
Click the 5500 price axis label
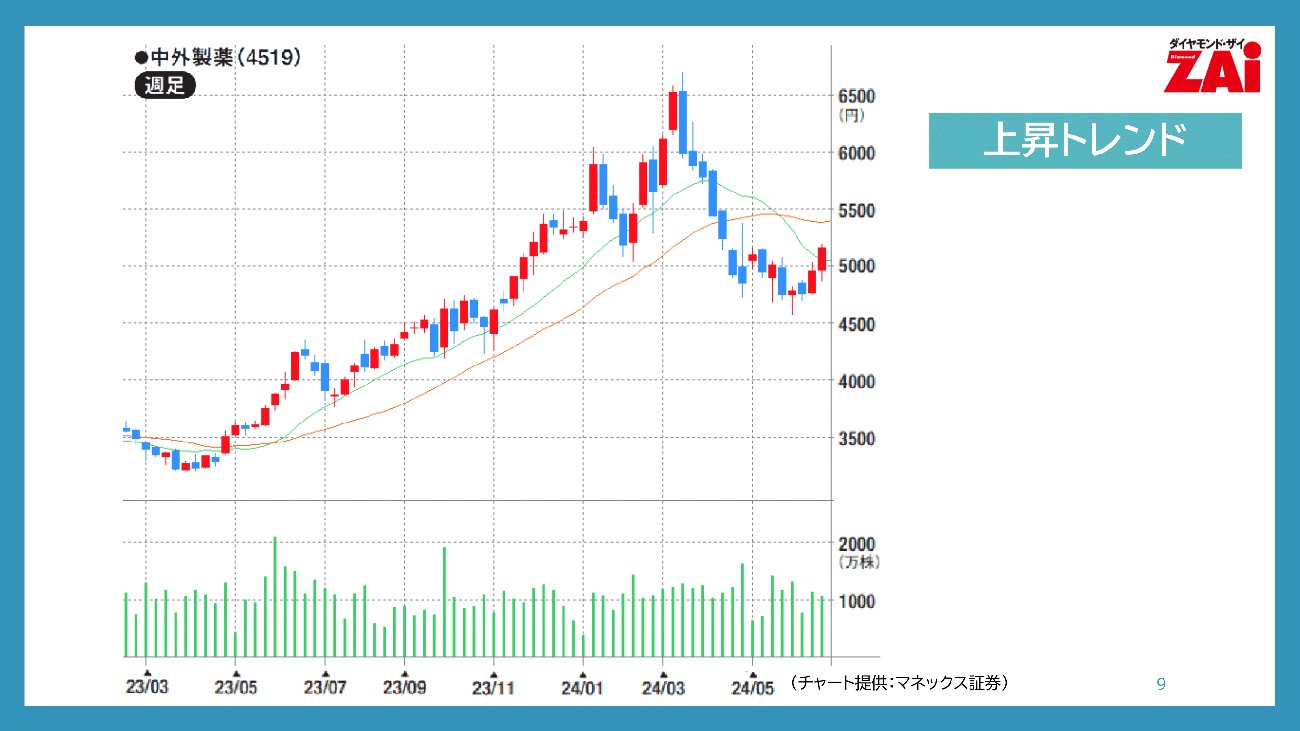pos(856,210)
